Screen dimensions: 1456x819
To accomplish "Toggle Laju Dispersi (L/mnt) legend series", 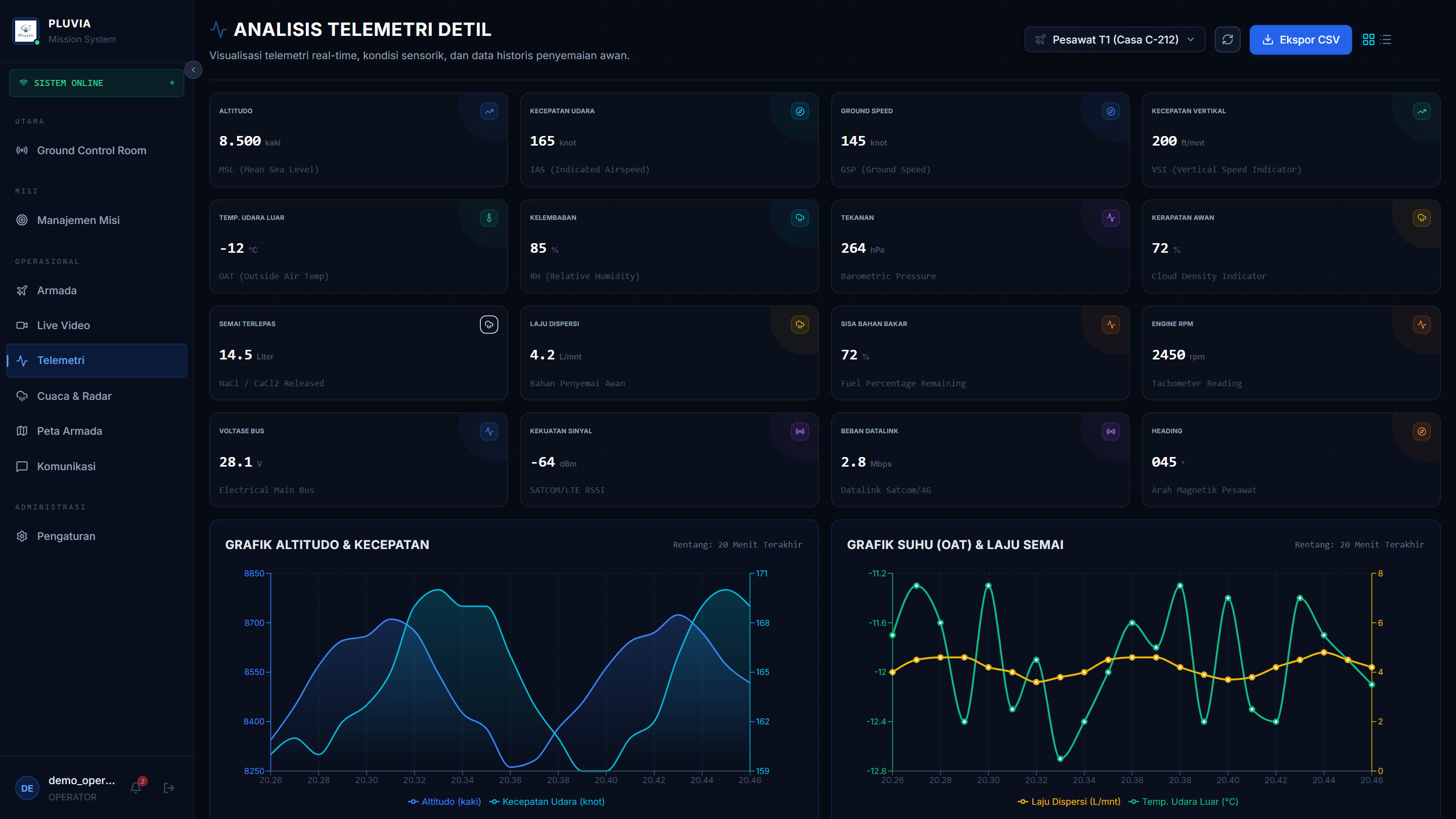I will [x=1069, y=801].
